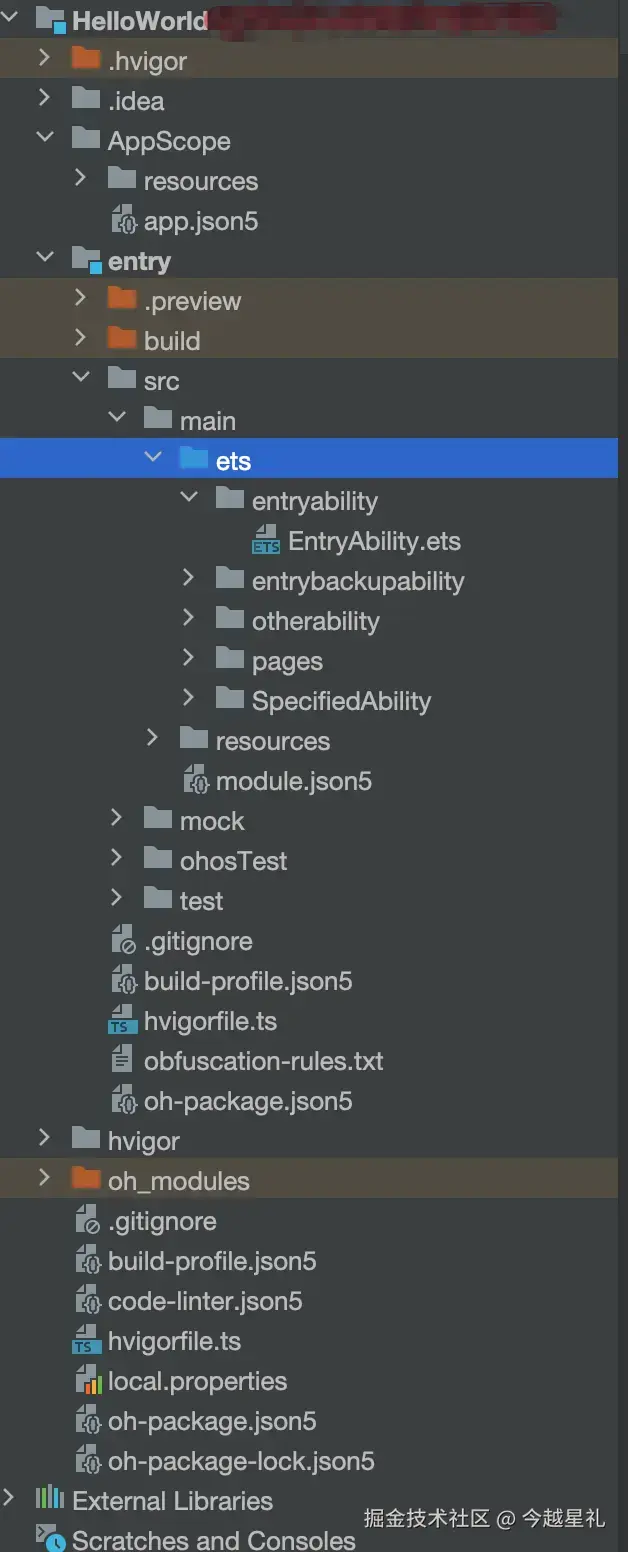Click the orange .hvigor folder icon
Image resolution: width=628 pixels, height=1552 pixels.
click(86, 61)
